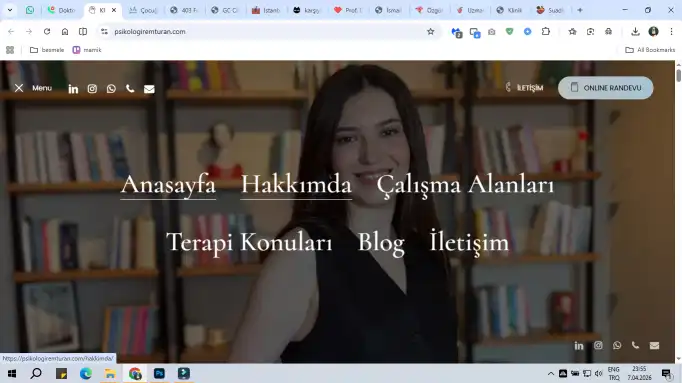Switch to the WhatsApp pinned tab
682x383 pixels.
pos(30,10)
